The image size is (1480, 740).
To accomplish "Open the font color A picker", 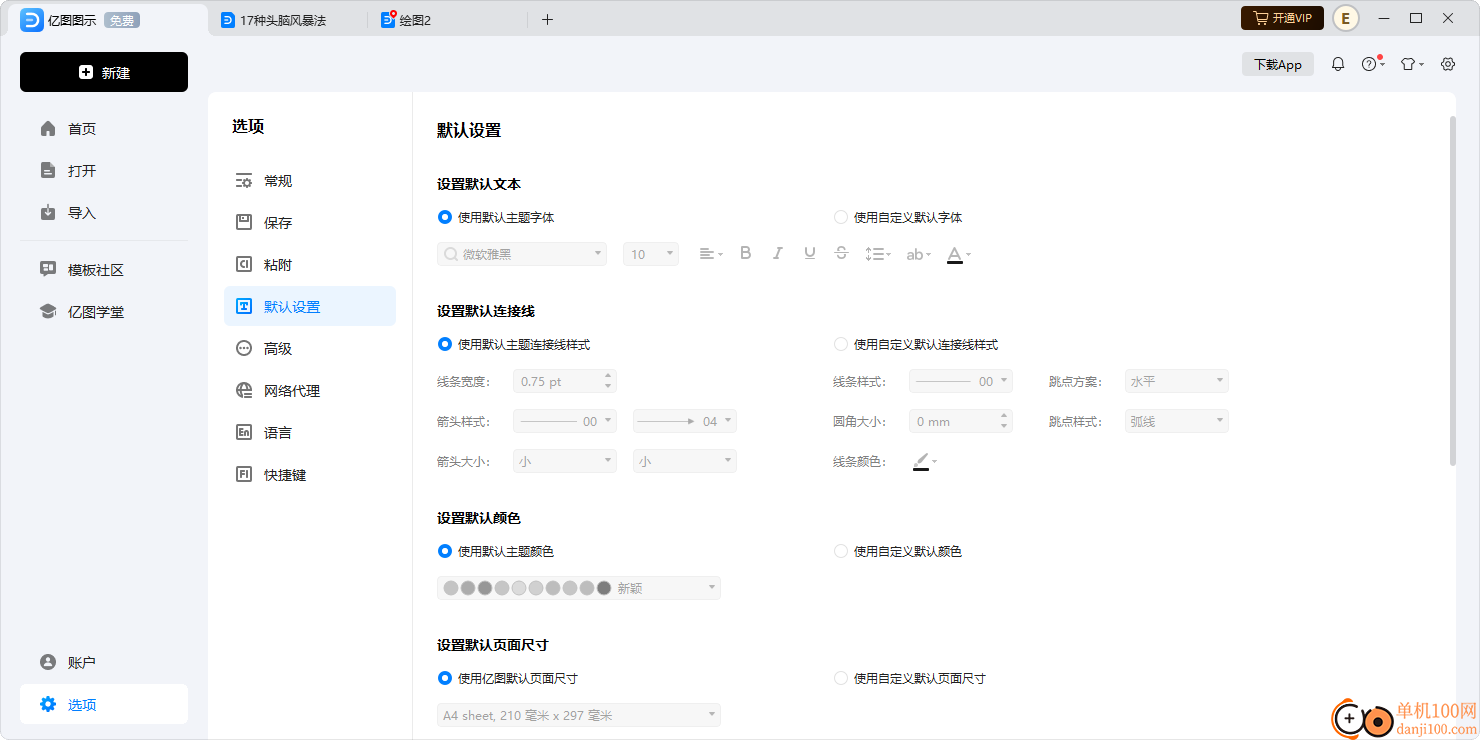I will [x=959, y=254].
